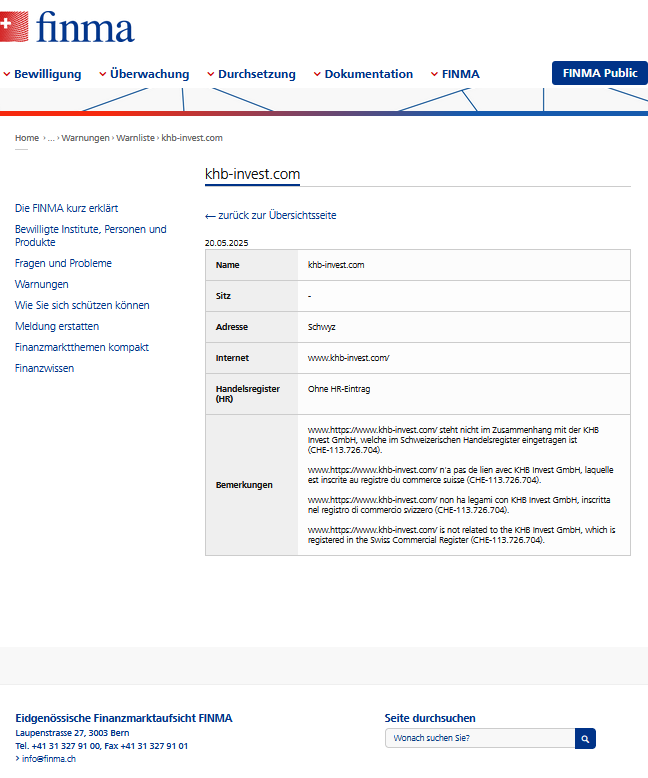Open Finanzmarktthemen kompakt link
648x778 pixels.
tap(82, 347)
